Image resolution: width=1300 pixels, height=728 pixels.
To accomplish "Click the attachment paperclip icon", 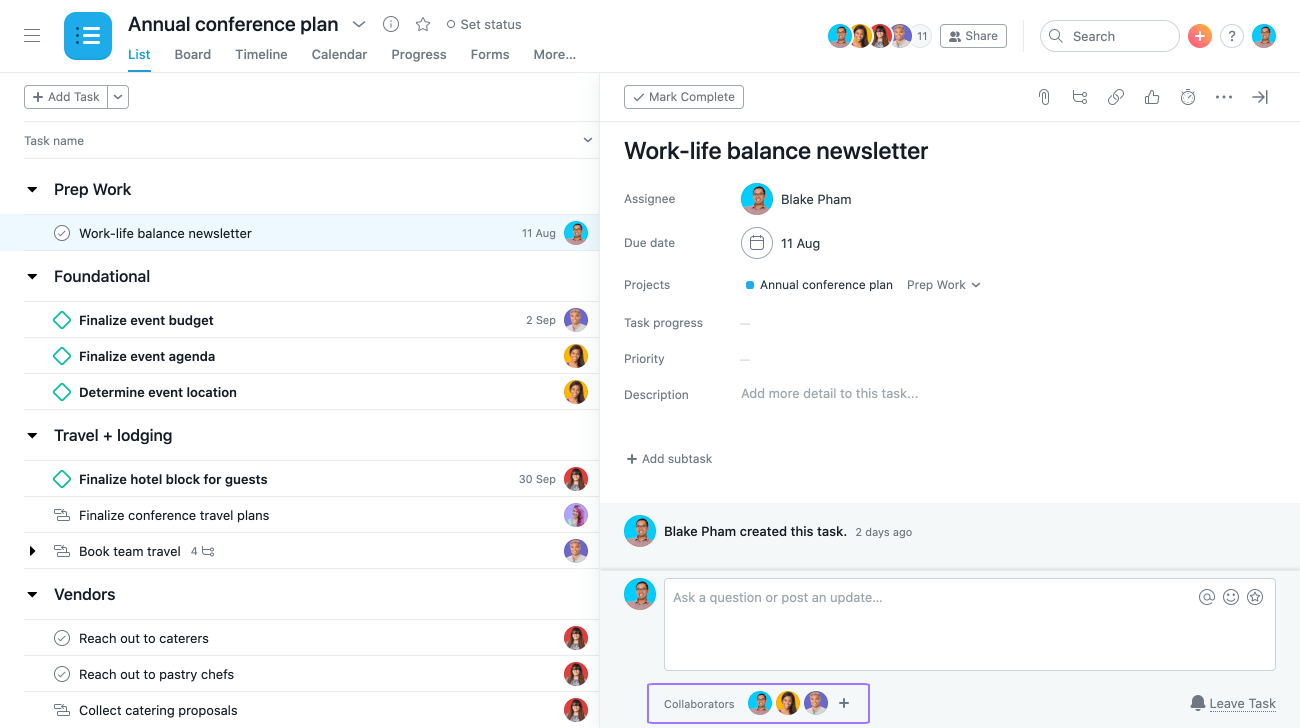I will (1044, 97).
